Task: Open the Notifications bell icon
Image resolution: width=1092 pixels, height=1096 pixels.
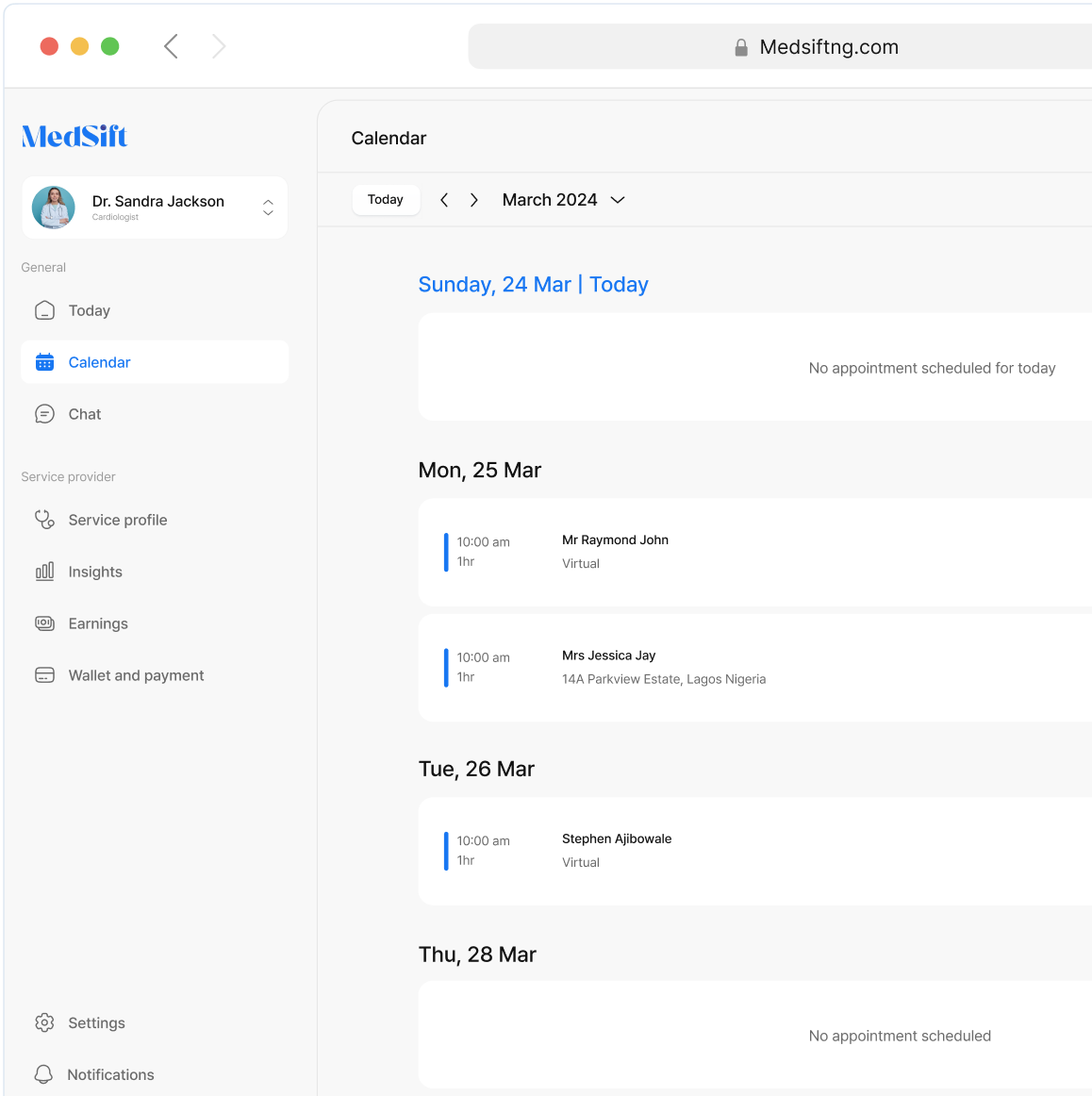Action: point(43,1073)
